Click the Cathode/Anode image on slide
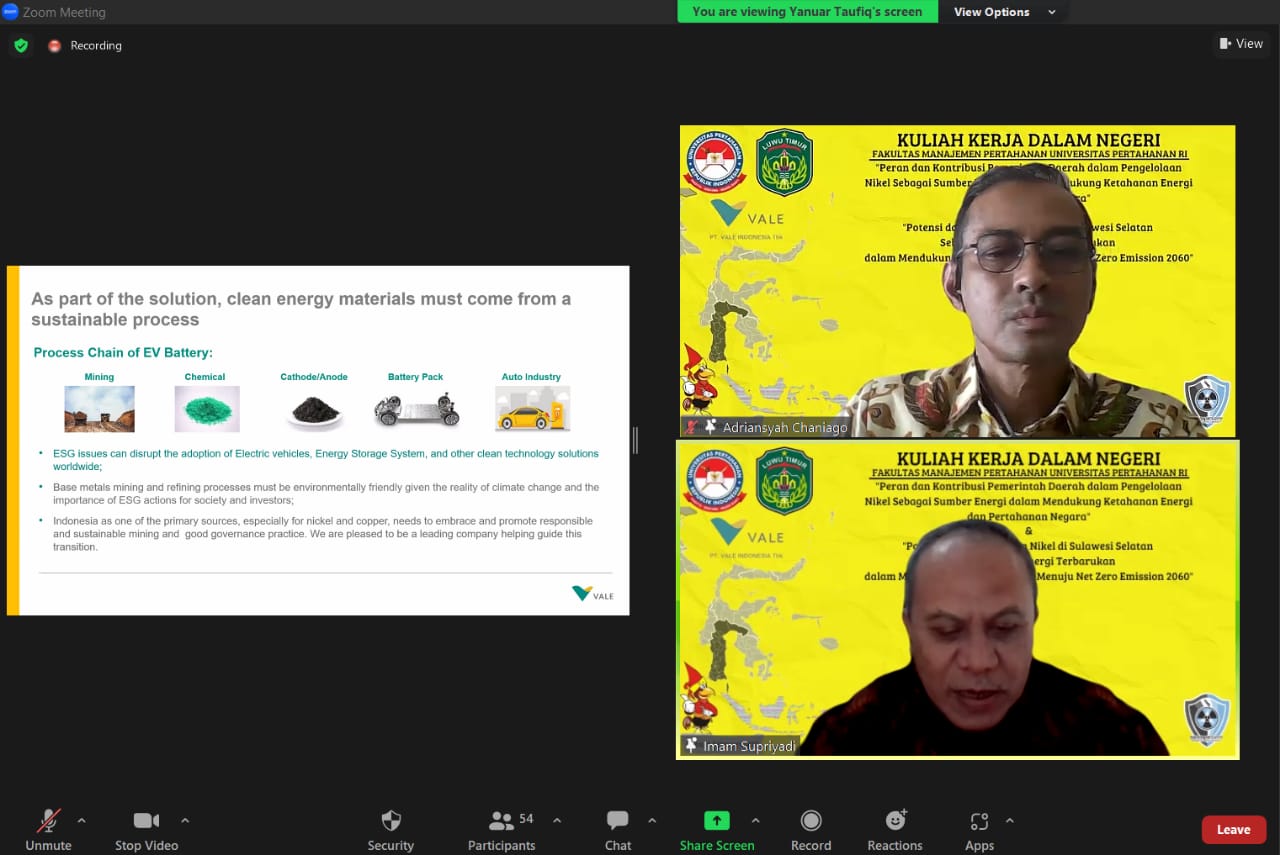Image resolution: width=1280 pixels, height=855 pixels. pos(314,409)
